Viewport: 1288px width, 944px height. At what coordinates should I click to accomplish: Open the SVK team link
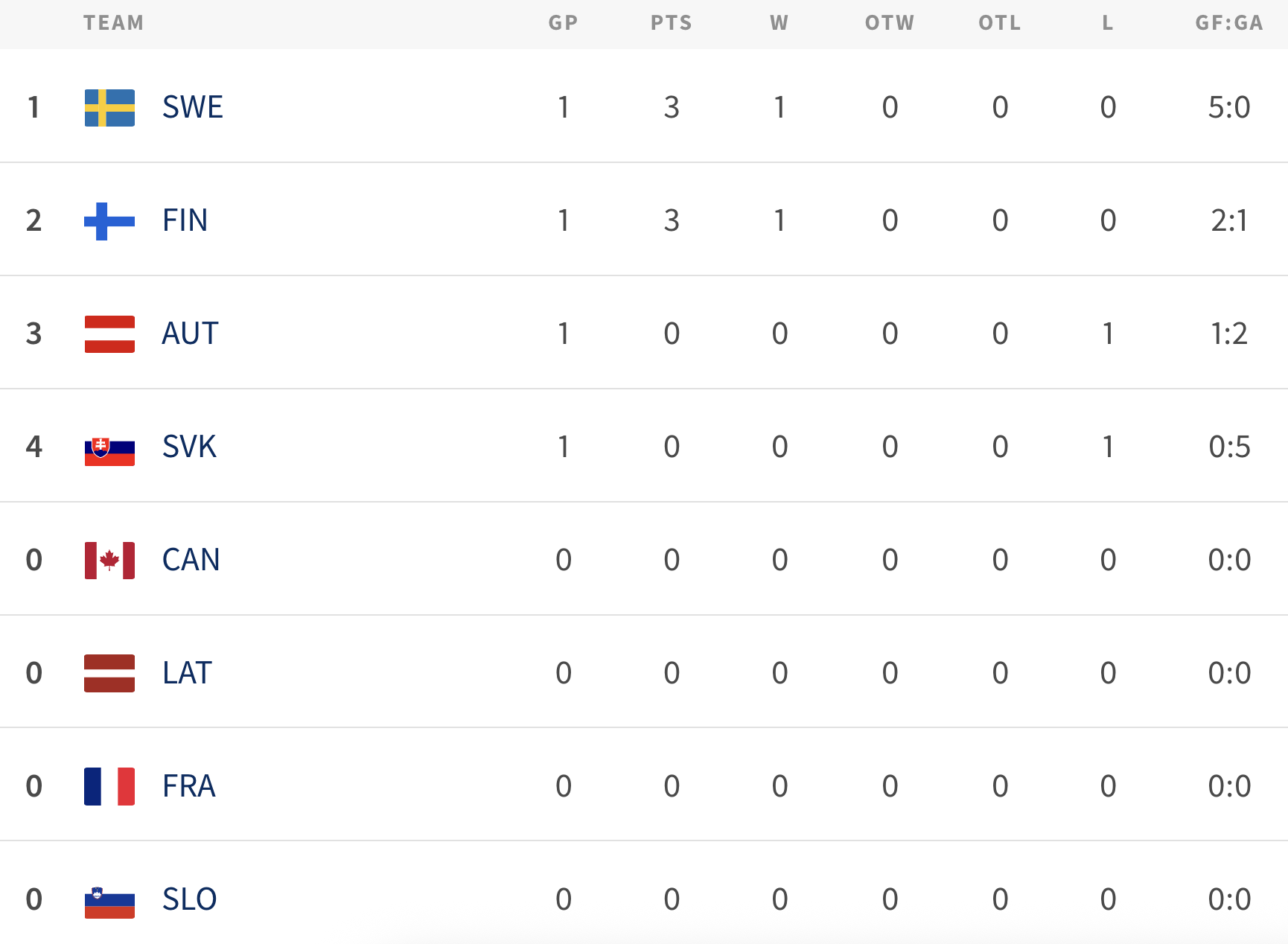pyautogui.click(x=190, y=447)
